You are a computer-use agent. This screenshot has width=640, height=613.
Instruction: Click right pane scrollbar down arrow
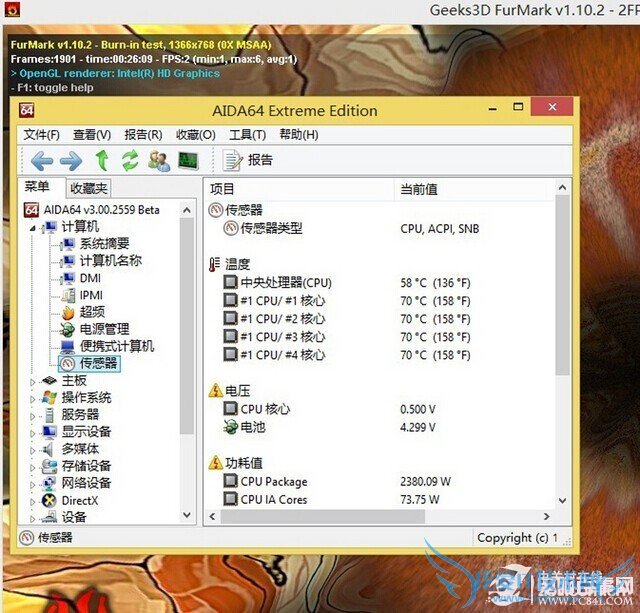[562, 500]
